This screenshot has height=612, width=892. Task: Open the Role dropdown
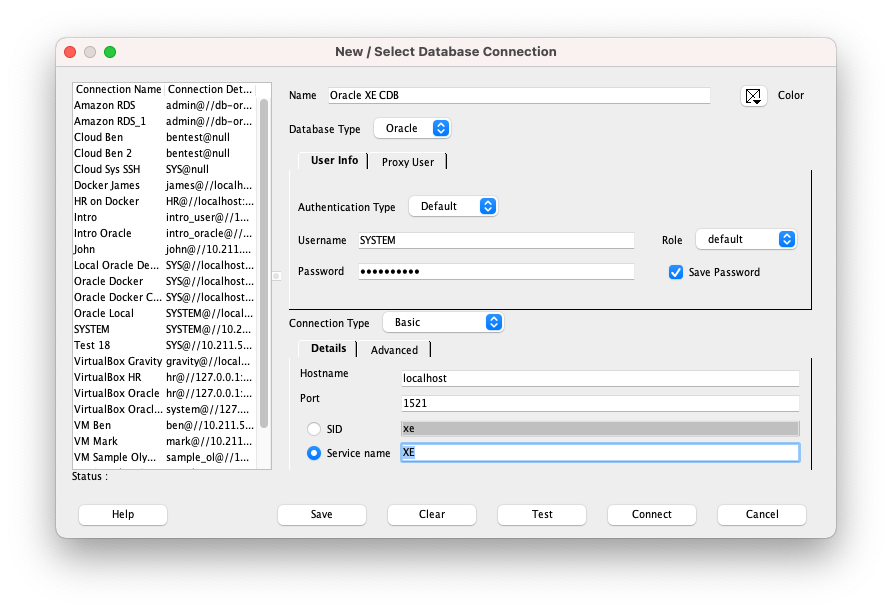[745, 239]
